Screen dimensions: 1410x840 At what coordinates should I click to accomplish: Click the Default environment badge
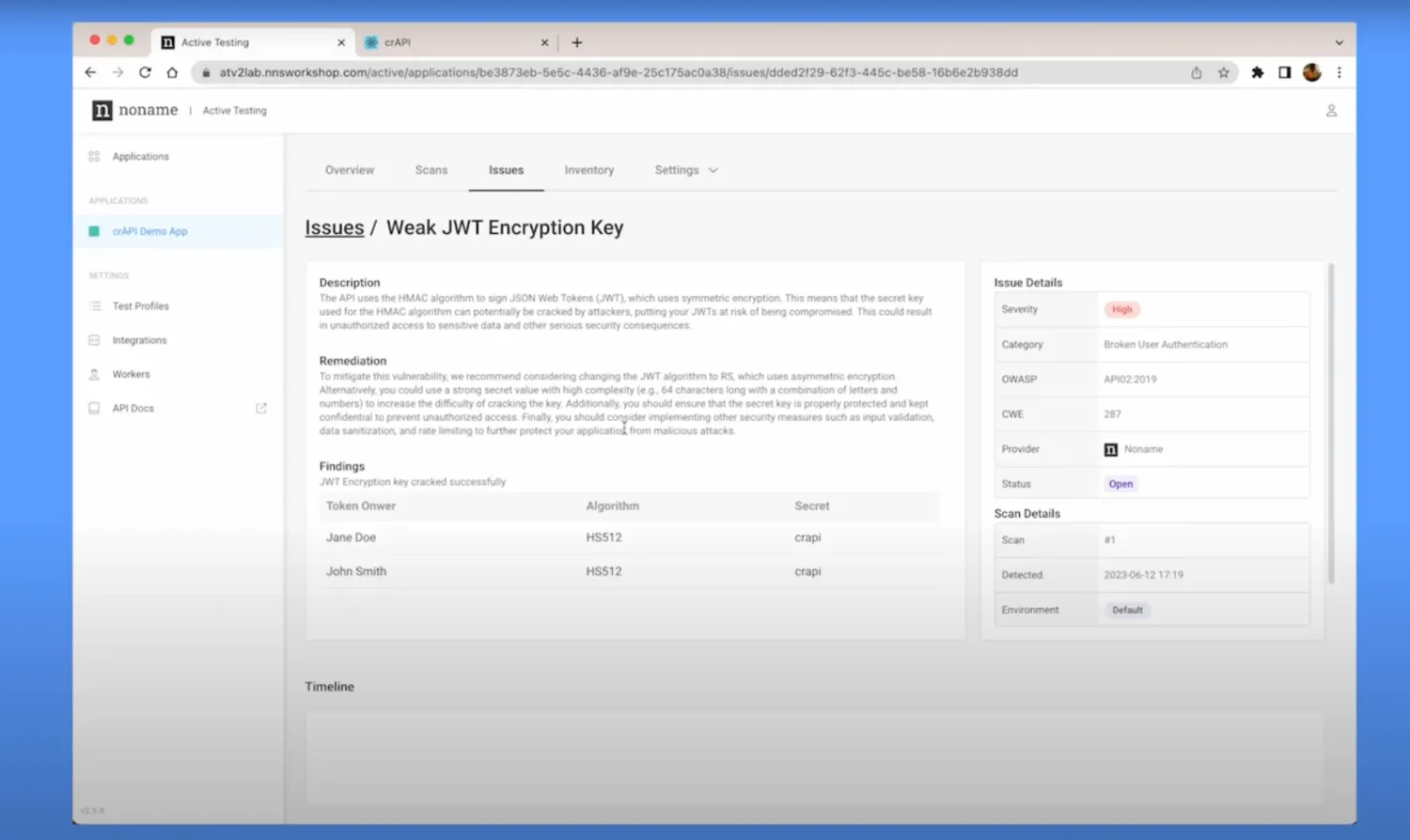point(1127,610)
